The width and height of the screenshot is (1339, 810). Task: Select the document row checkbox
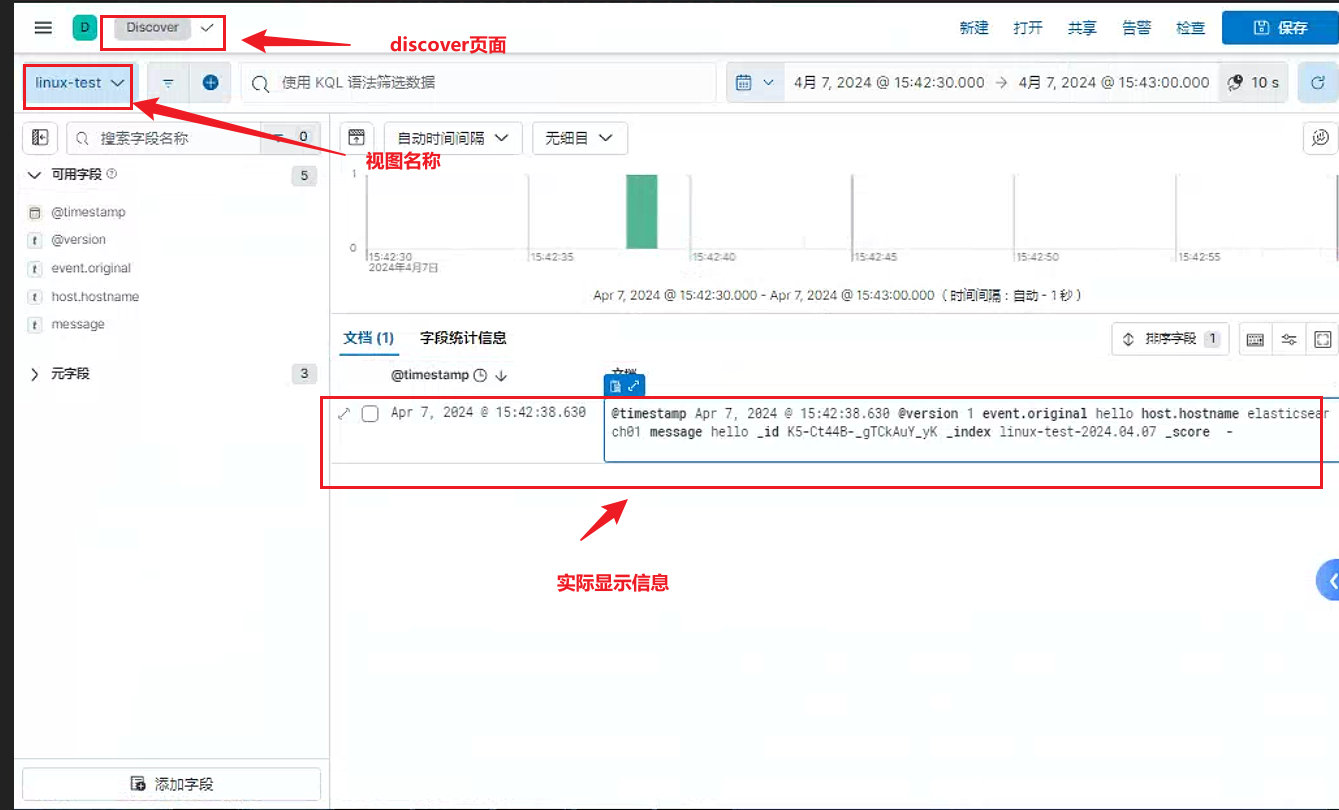[x=370, y=413]
